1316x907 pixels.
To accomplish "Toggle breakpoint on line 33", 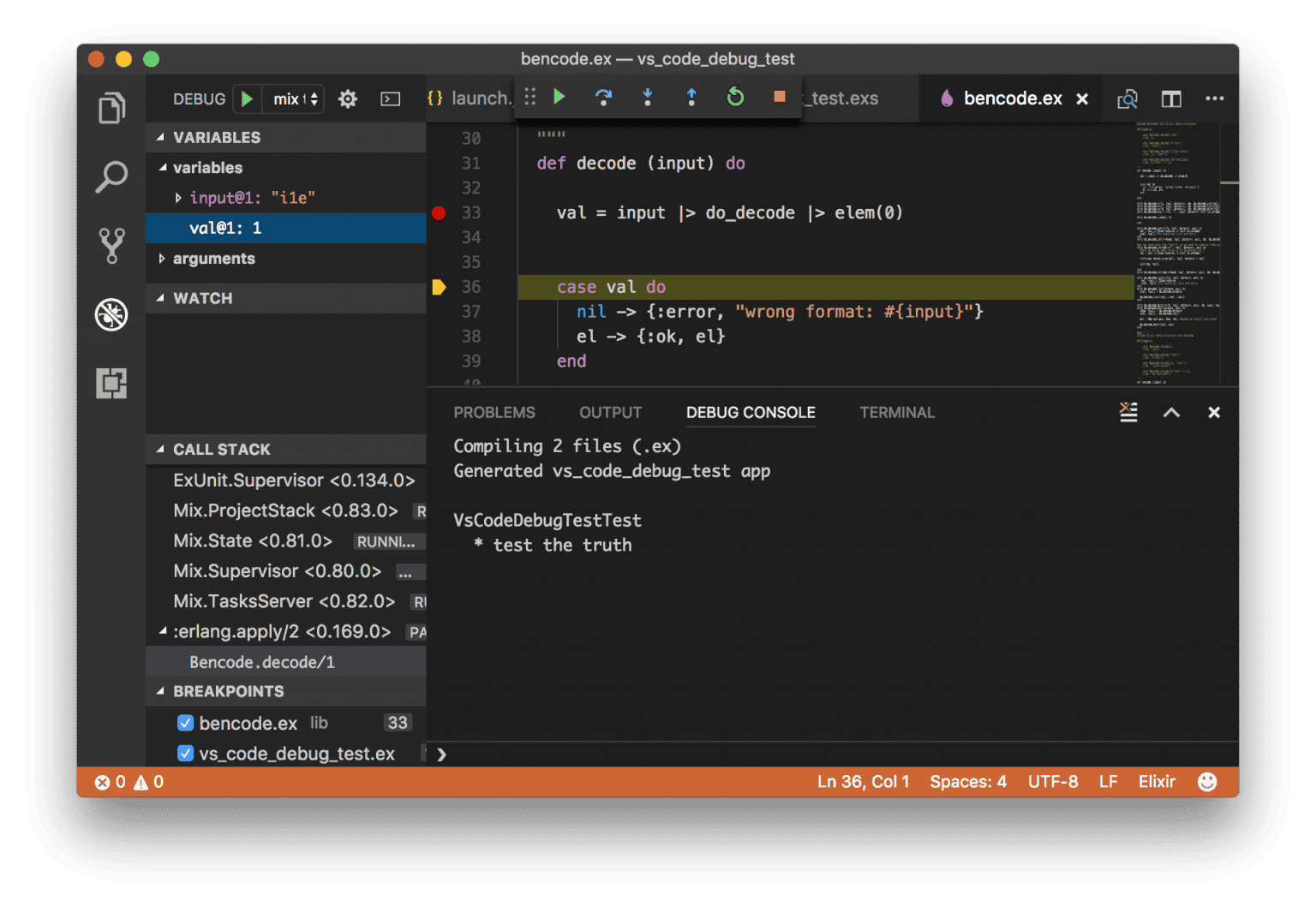I will tap(439, 213).
